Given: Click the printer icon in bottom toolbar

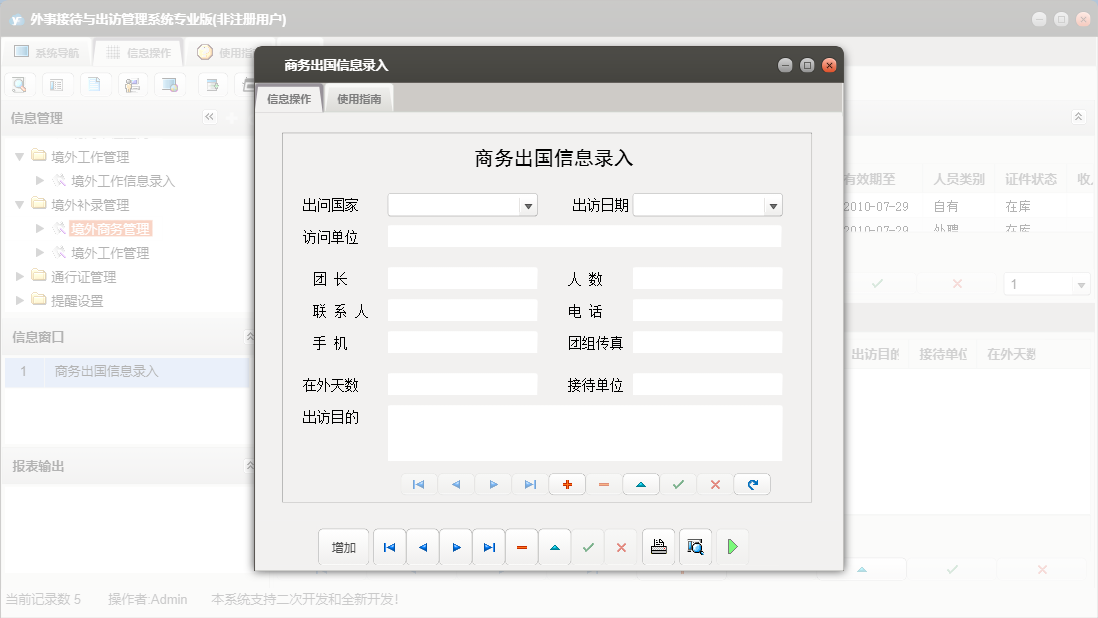Looking at the screenshot, I should click(x=658, y=547).
